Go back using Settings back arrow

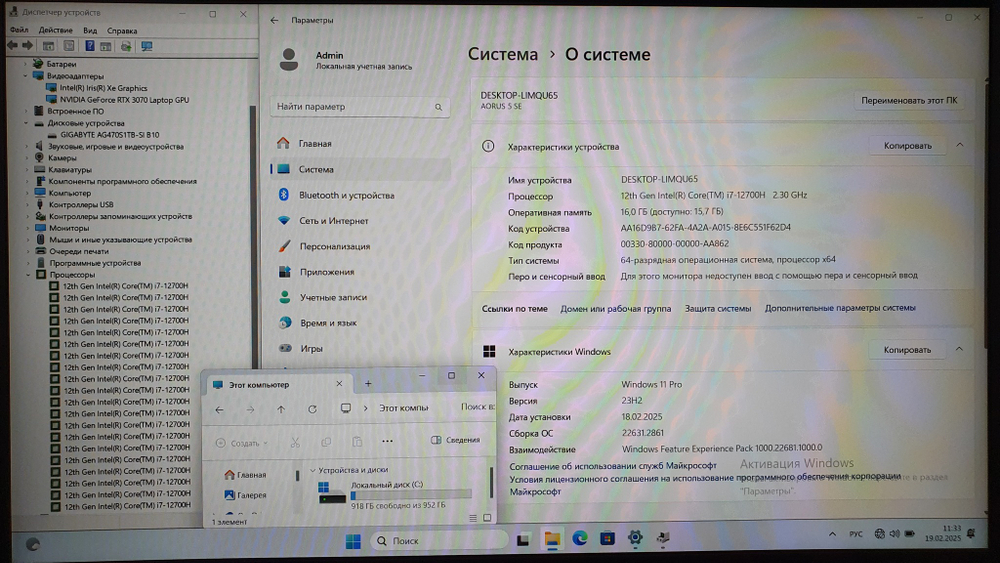tap(275, 20)
